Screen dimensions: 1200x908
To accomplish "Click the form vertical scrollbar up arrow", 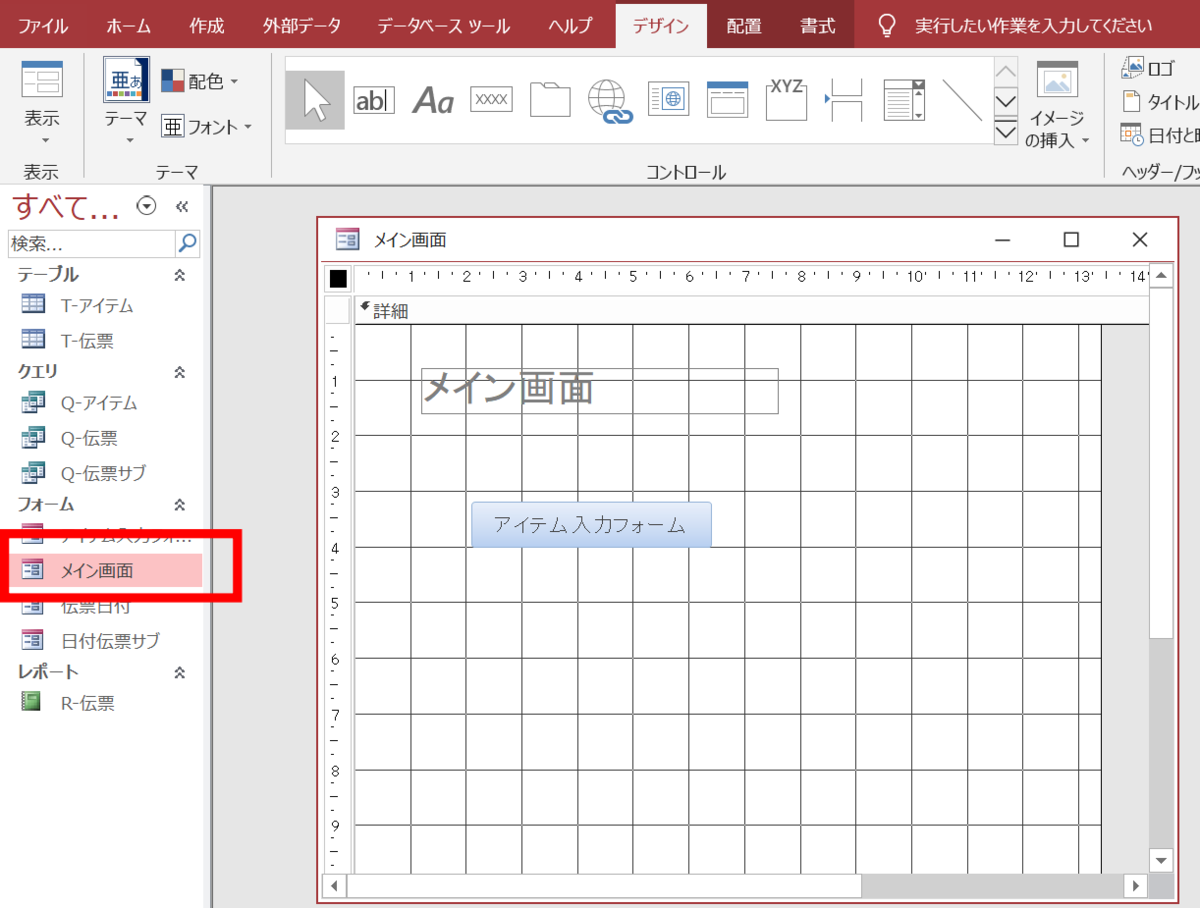I will [x=1160, y=276].
